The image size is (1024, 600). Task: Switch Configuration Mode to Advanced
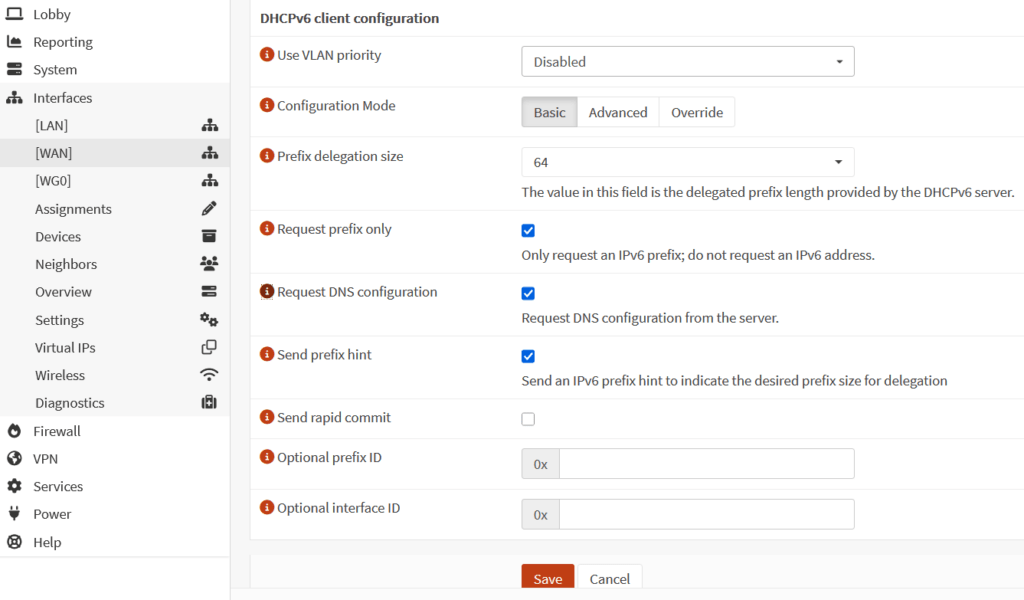[617, 112]
